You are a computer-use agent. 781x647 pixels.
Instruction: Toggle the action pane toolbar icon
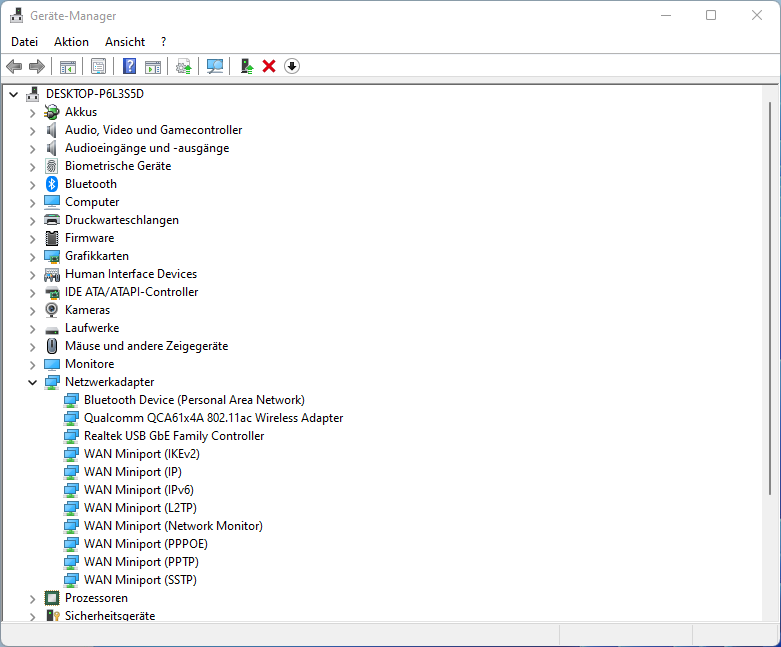pos(153,66)
